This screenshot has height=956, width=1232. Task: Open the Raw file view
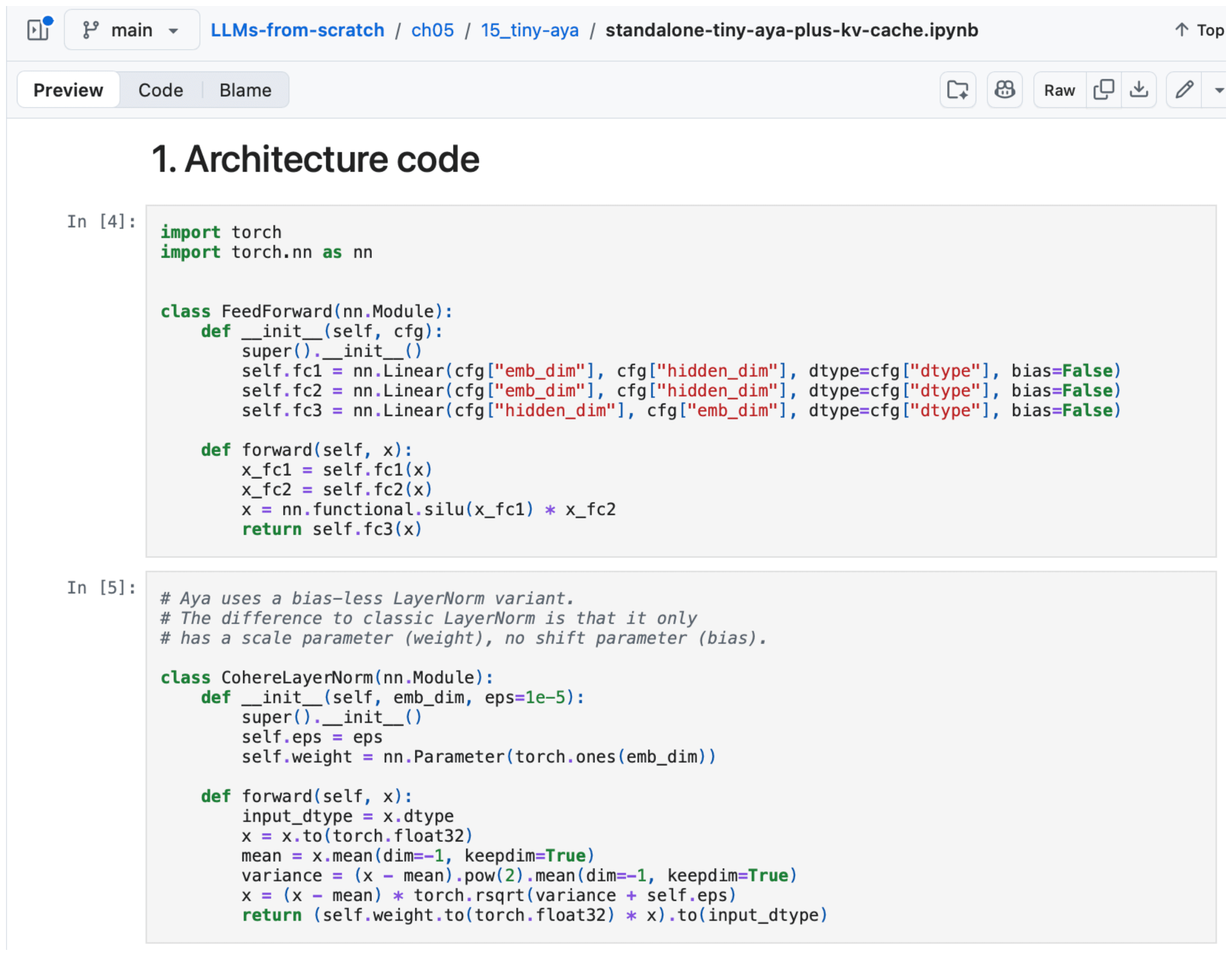tap(1059, 90)
